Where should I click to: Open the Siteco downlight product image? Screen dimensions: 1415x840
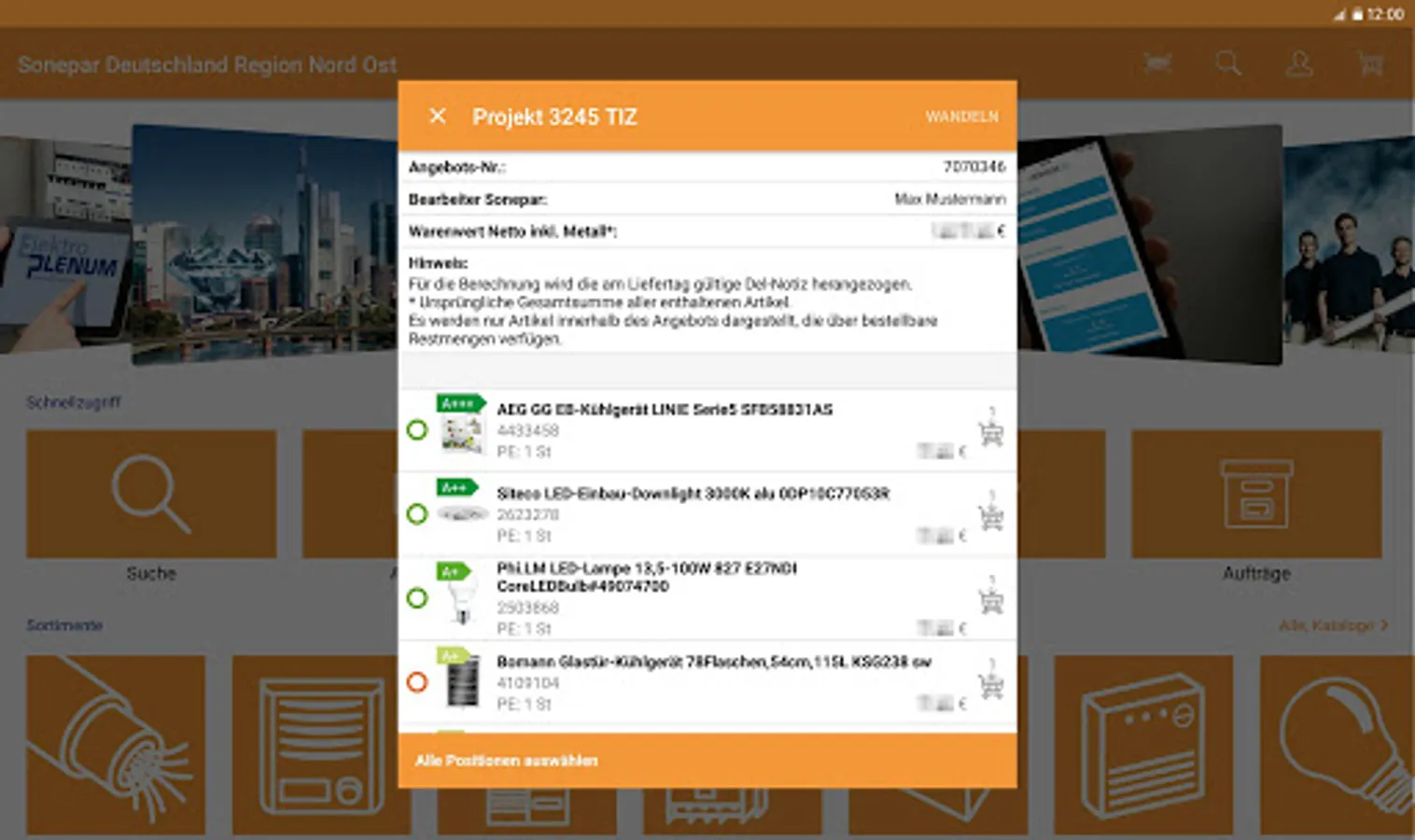(x=463, y=513)
